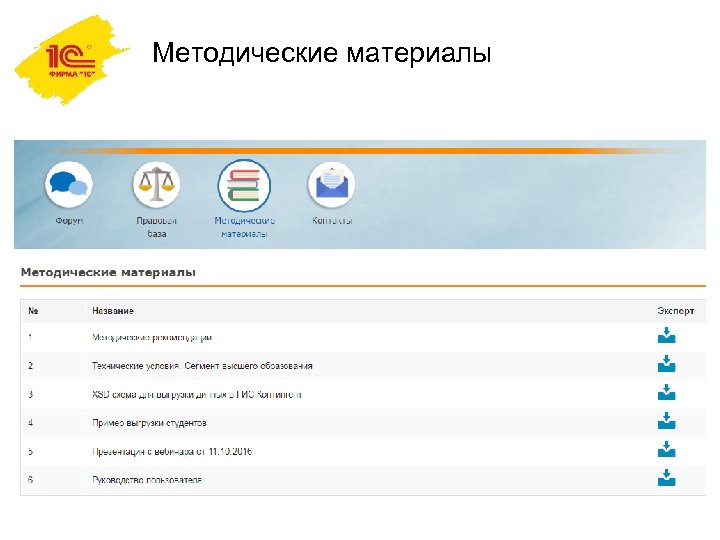Click the bold Методические материалы section heading
Viewport: 720px width, 540px height.
point(108,272)
